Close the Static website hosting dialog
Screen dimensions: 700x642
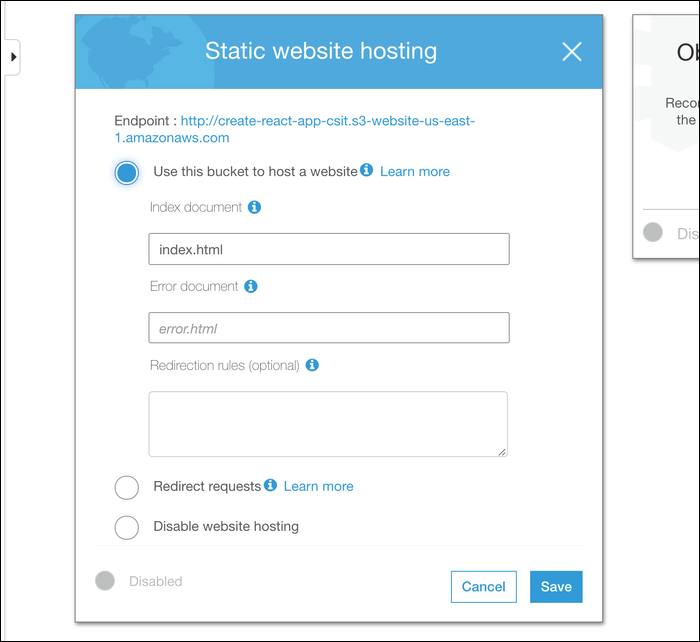coord(571,52)
